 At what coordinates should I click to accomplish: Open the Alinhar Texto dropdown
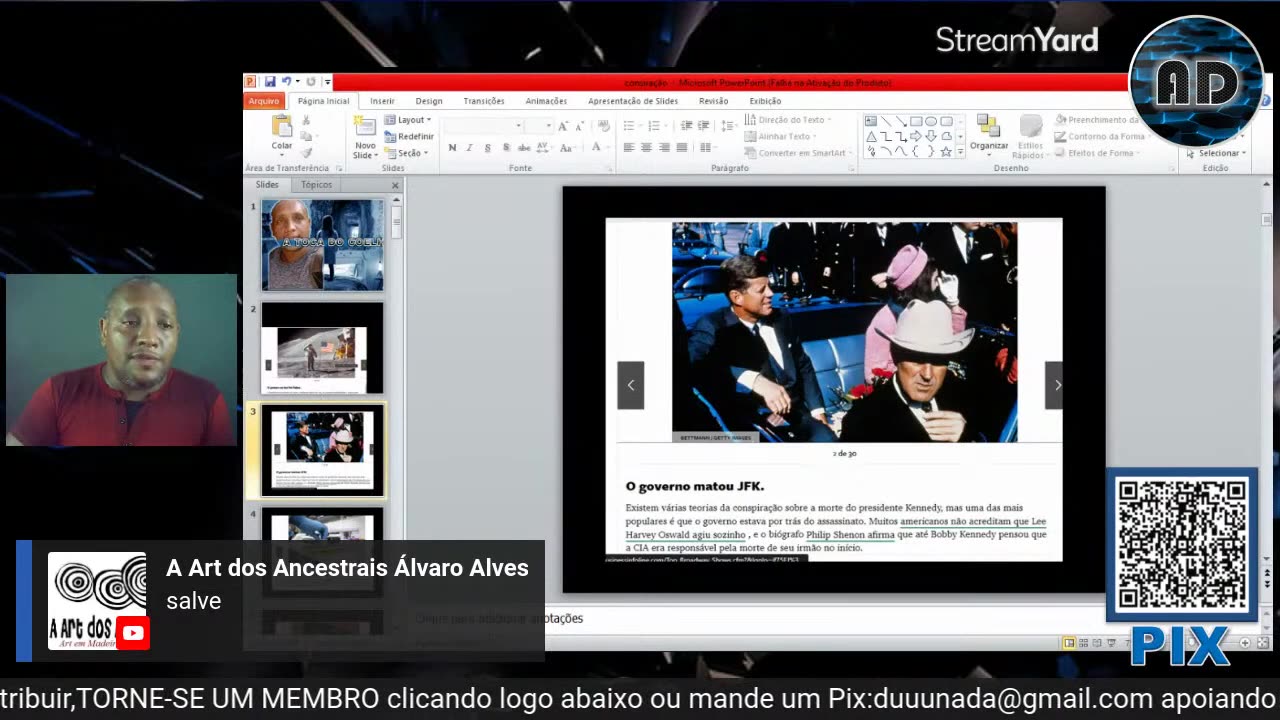point(781,136)
